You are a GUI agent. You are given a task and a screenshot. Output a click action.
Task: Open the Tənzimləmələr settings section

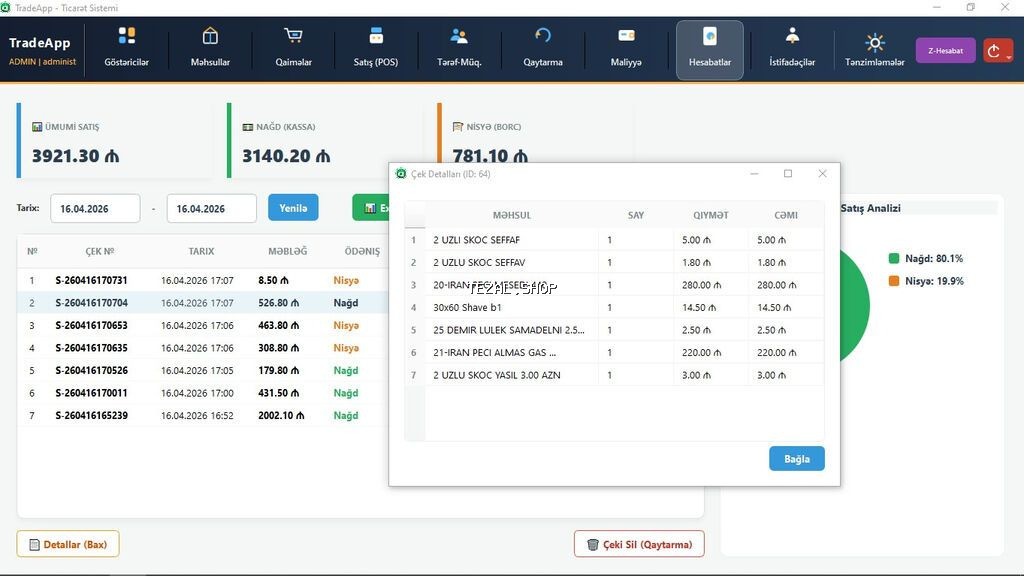[x=874, y=45]
